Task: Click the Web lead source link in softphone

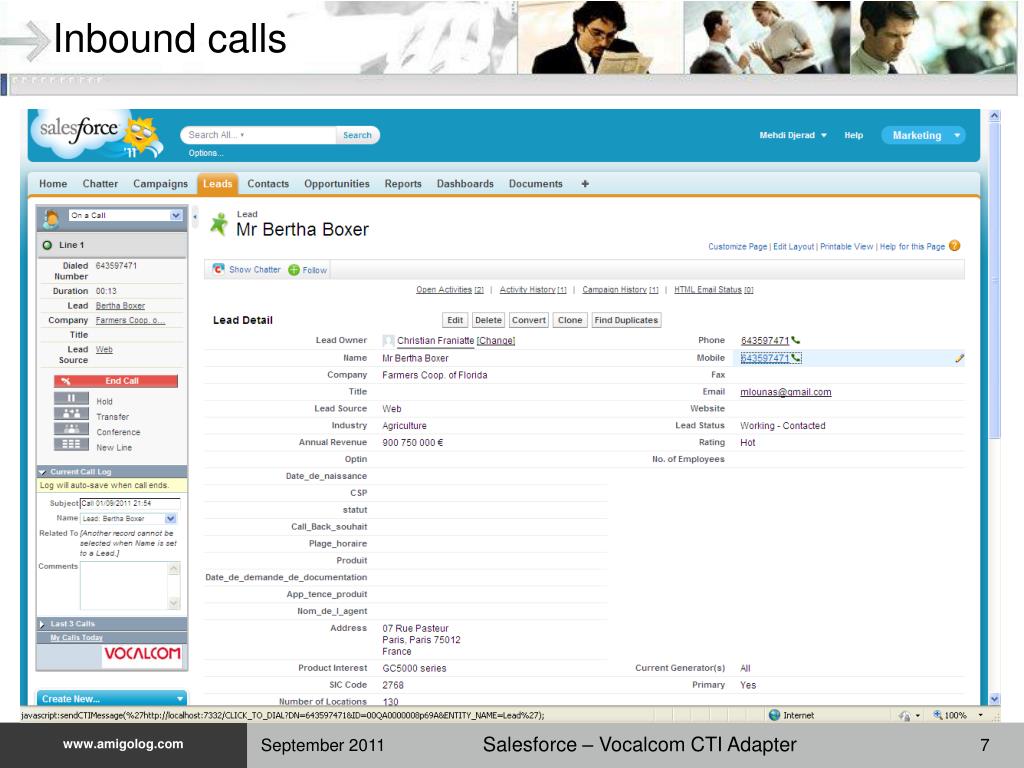Action: 104,349
